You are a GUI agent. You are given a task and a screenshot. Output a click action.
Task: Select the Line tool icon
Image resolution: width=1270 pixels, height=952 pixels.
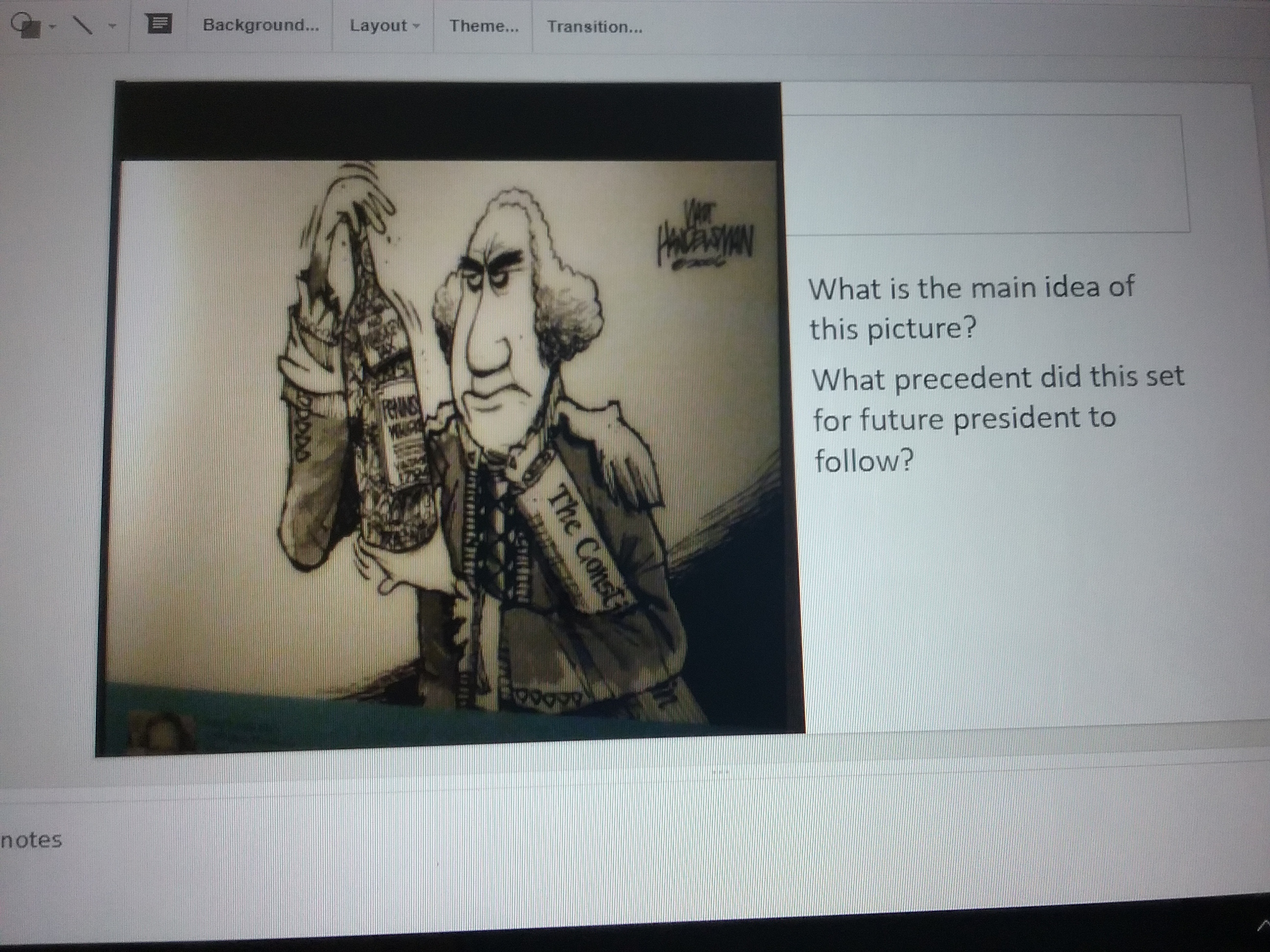pyautogui.click(x=83, y=25)
